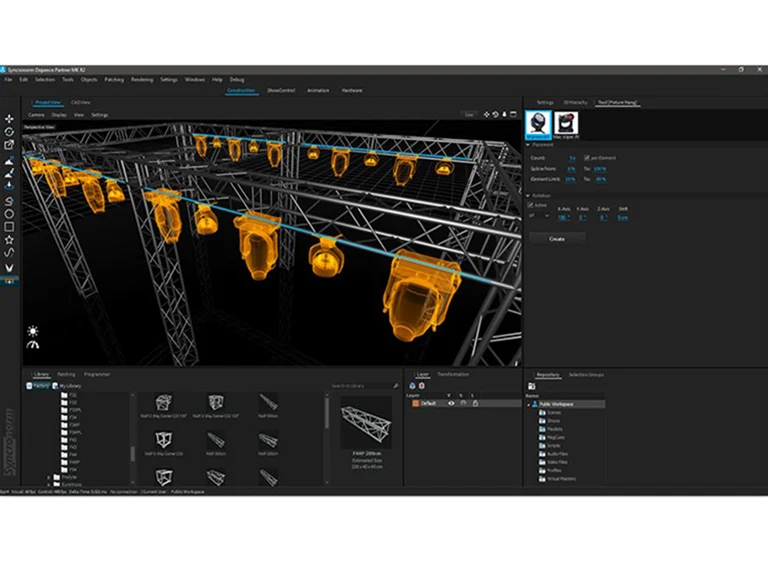Click the speedometer gauge icon in viewport
This screenshot has width=768, height=576.
point(33,345)
